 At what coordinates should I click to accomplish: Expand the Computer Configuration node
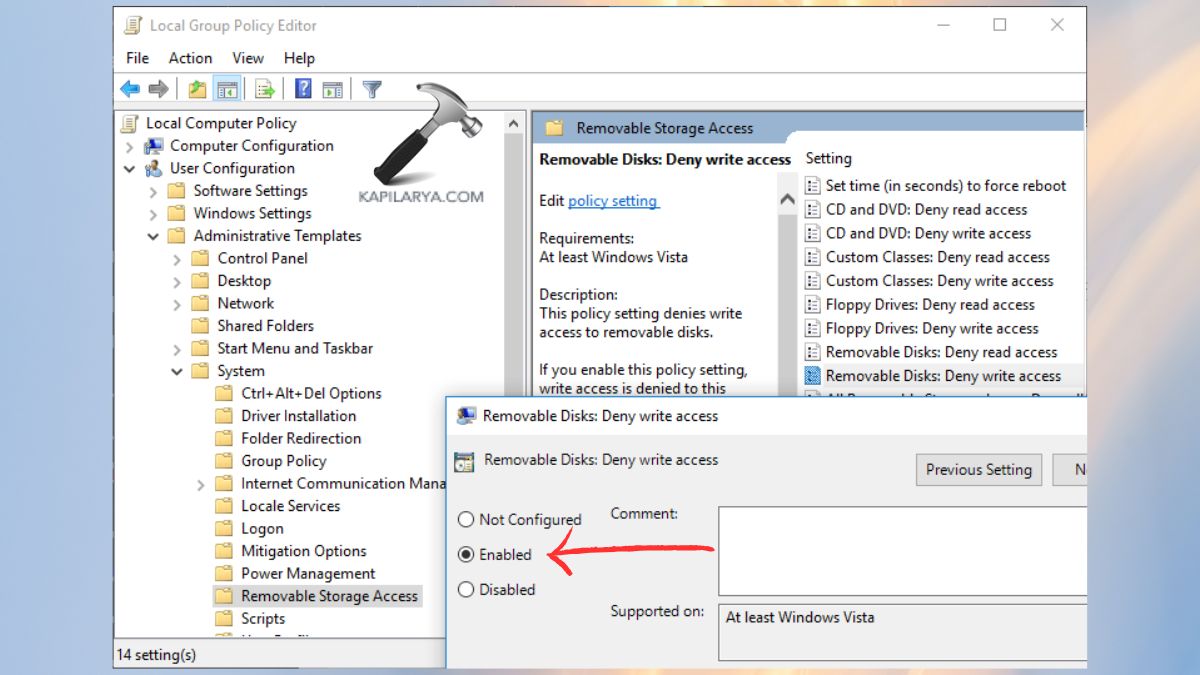tap(130, 145)
